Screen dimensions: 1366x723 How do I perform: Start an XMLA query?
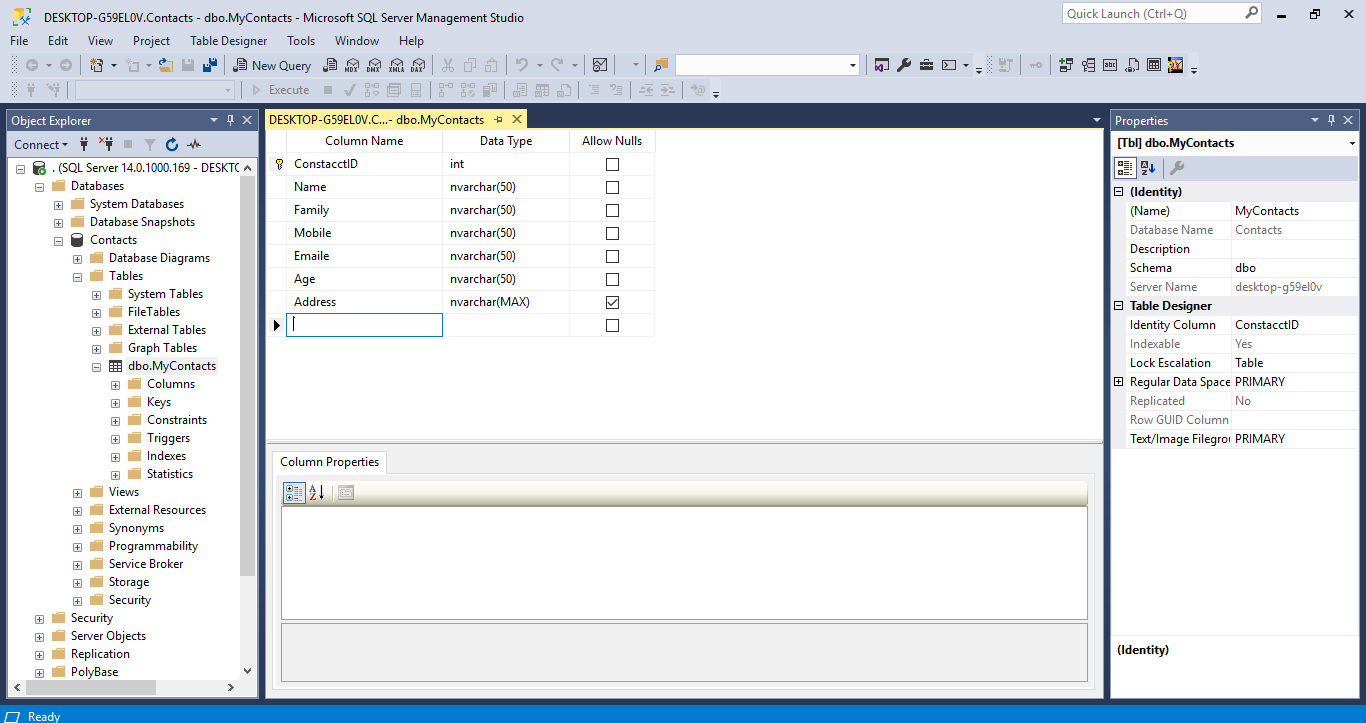click(x=396, y=65)
